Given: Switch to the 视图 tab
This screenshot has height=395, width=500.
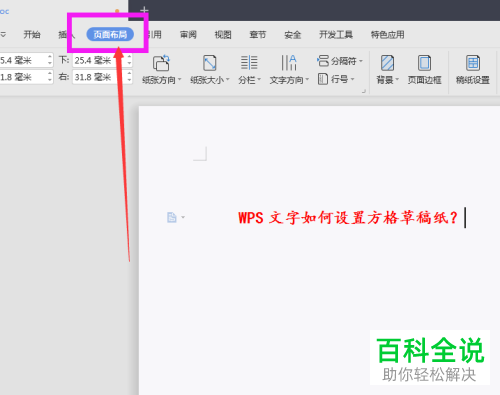Looking at the screenshot, I should (x=223, y=34).
